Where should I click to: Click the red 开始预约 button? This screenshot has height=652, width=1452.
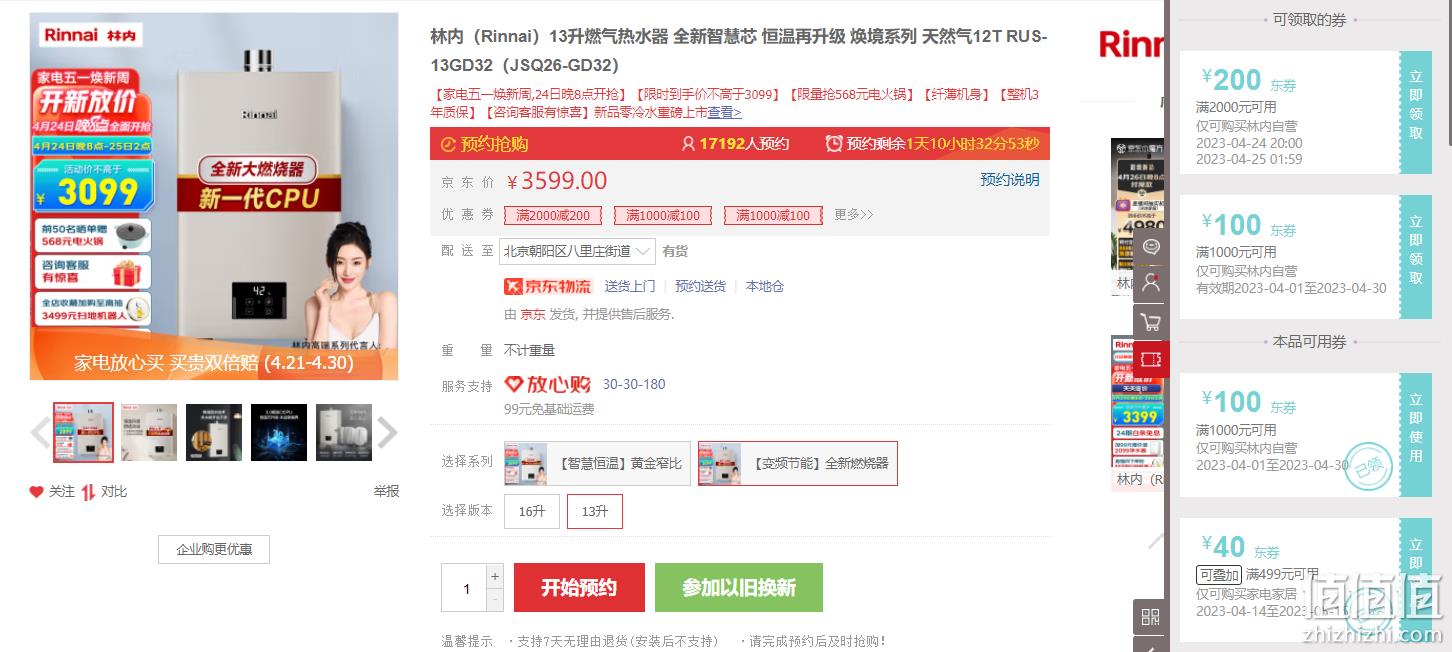[x=579, y=587]
